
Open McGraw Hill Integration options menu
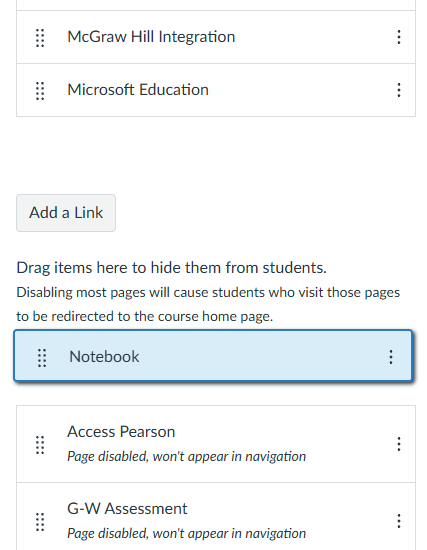[x=399, y=37]
